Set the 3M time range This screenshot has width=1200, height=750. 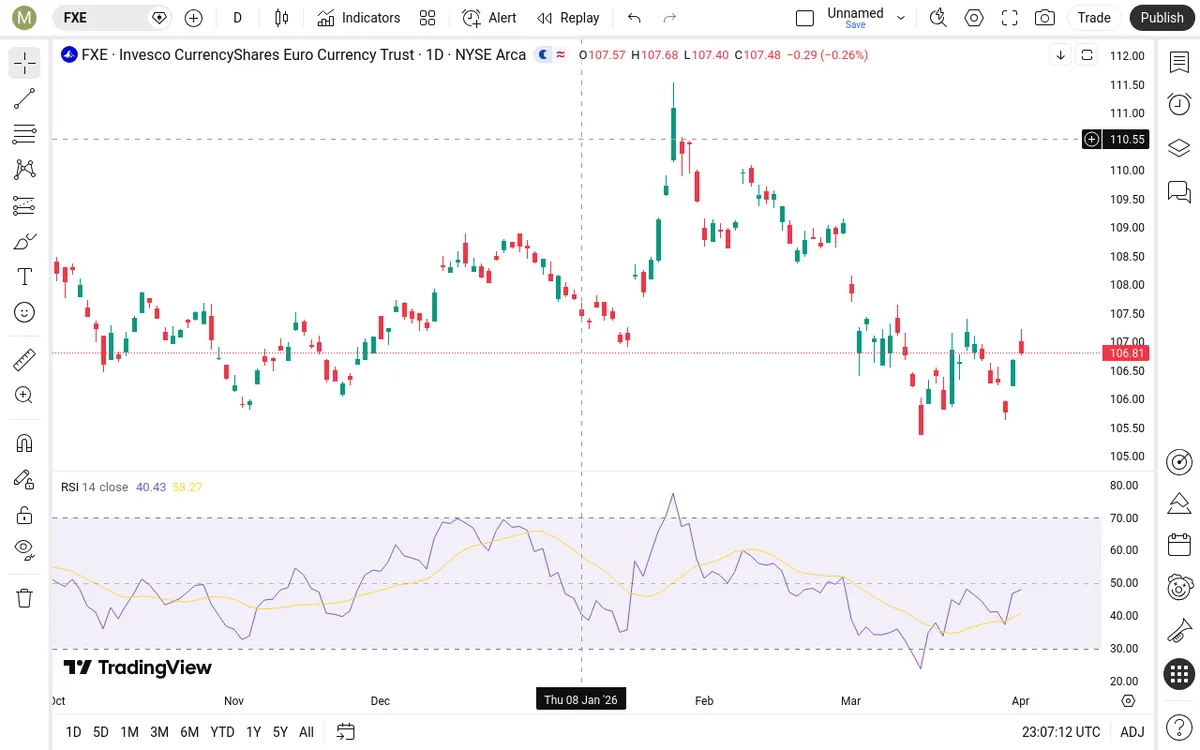[x=159, y=732]
